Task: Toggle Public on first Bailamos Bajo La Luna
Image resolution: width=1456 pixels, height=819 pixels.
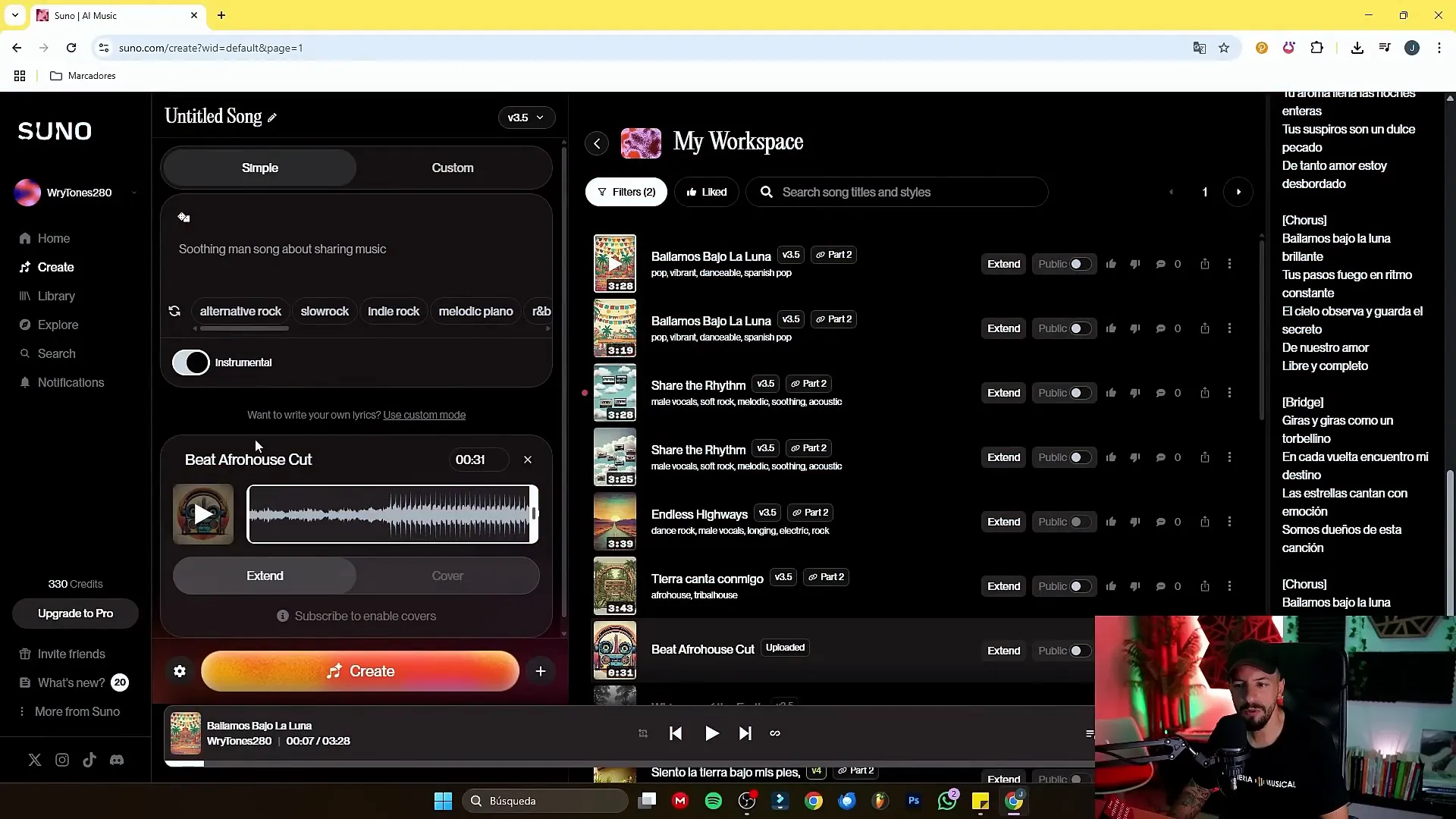Action: click(1080, 264)
